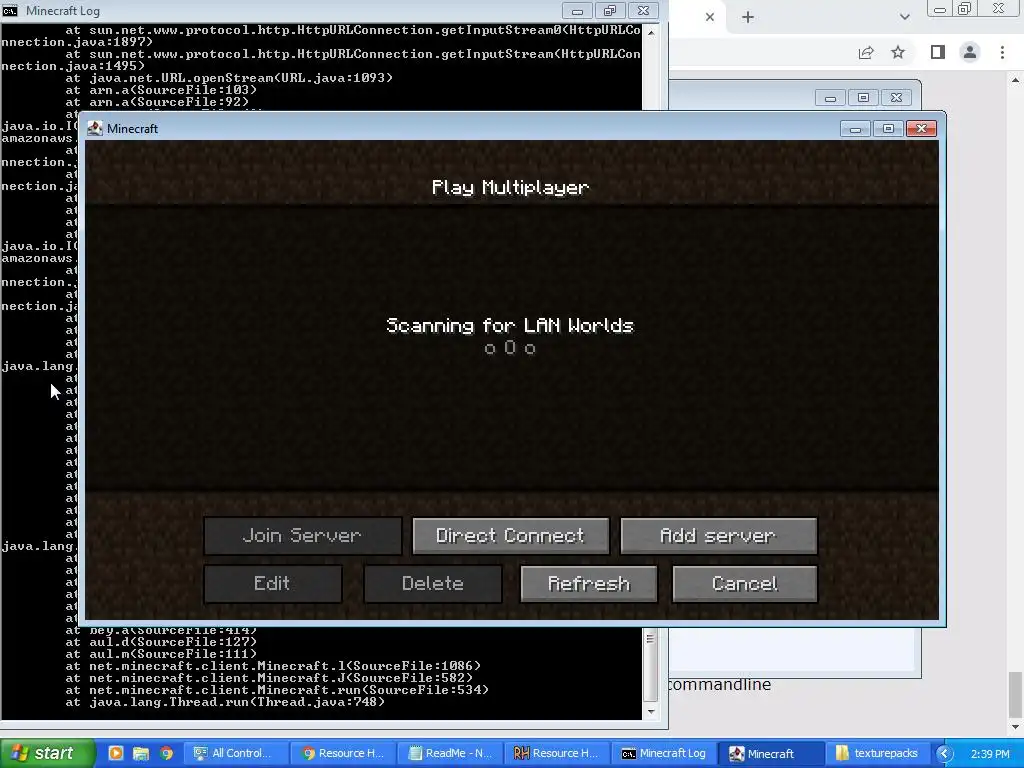
Task: Click the greyed-out Edit button
Action: [272, 583]
